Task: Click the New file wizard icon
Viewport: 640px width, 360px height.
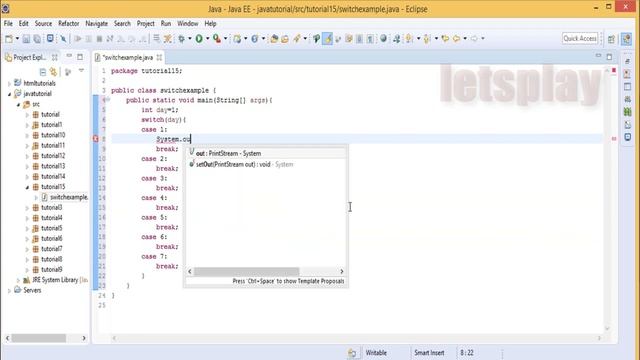Action: [x=9, y=39]
